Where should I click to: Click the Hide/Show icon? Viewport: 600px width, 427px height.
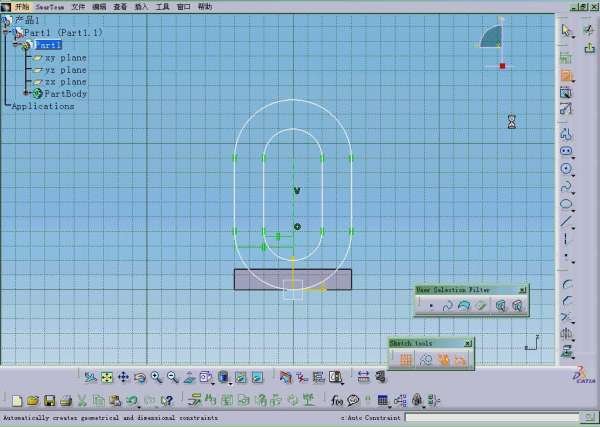241,377
